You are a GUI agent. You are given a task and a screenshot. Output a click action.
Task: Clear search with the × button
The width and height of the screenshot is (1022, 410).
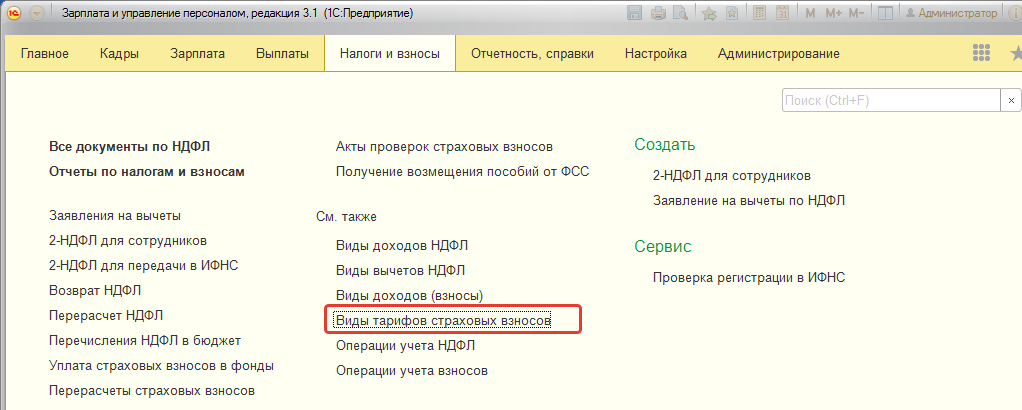pos(1011,101)
